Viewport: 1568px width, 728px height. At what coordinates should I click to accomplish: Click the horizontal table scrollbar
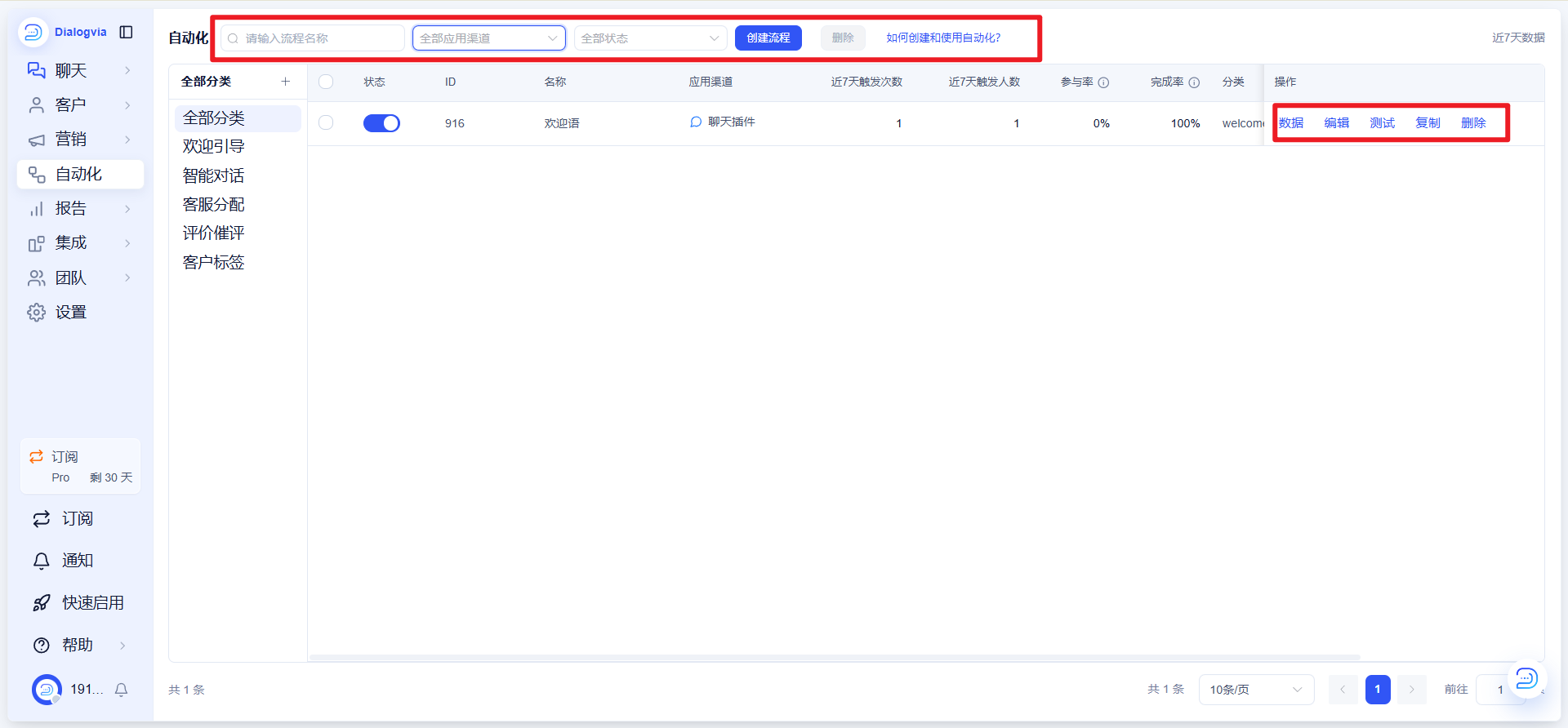(x=835, y=657)
